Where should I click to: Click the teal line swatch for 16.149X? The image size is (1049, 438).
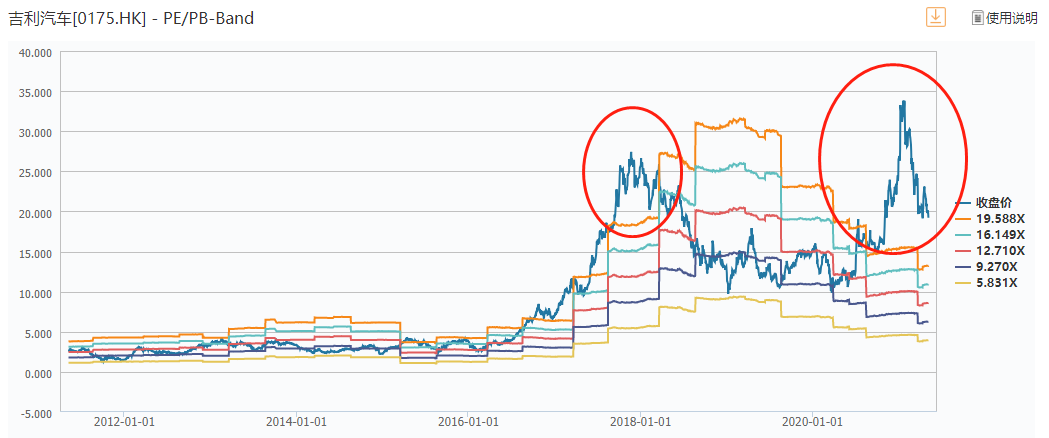964,235
